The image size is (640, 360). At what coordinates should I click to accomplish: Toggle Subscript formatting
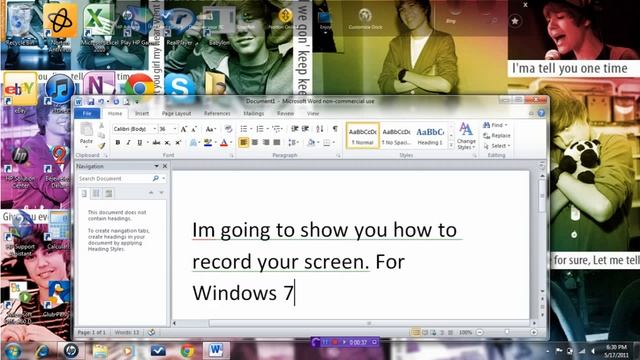[167, 142]
